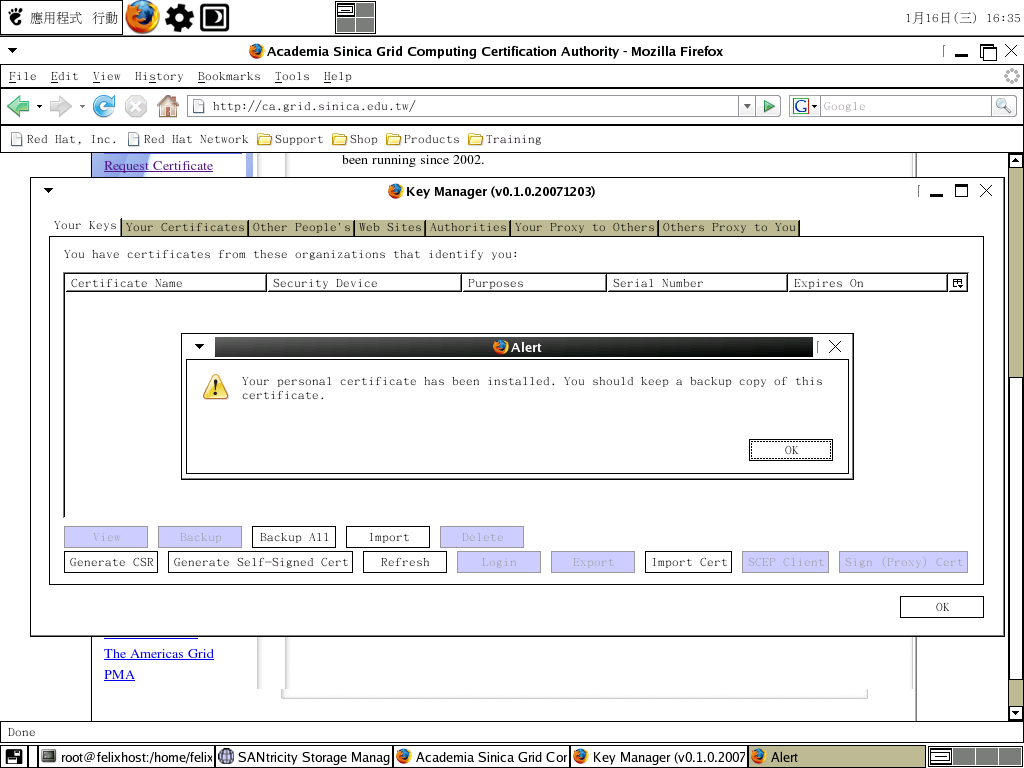Click the Red Hat, Inc. bookmark
The width and height of the screenshot is (1024, 768).
63,139
